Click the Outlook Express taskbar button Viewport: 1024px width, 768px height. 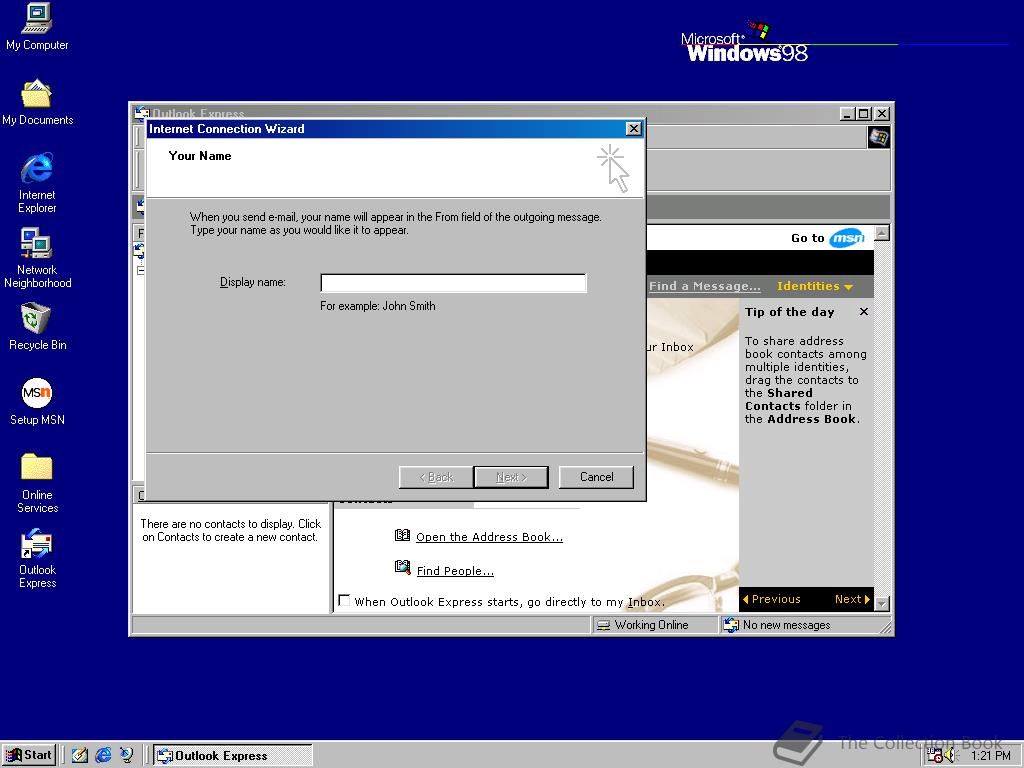[233, 755]
